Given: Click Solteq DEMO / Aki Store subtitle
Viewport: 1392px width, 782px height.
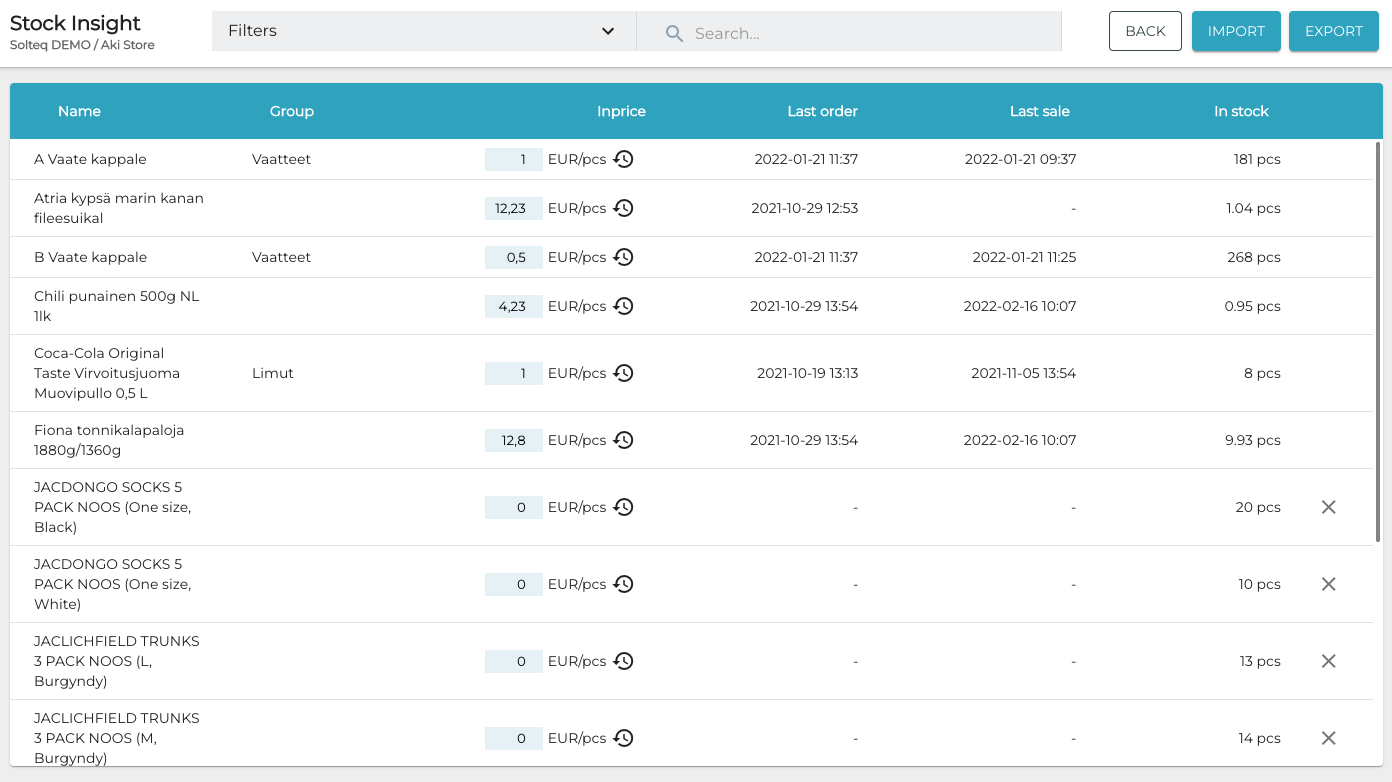Looking at the screenshot, I should click(x=82, y=45).
